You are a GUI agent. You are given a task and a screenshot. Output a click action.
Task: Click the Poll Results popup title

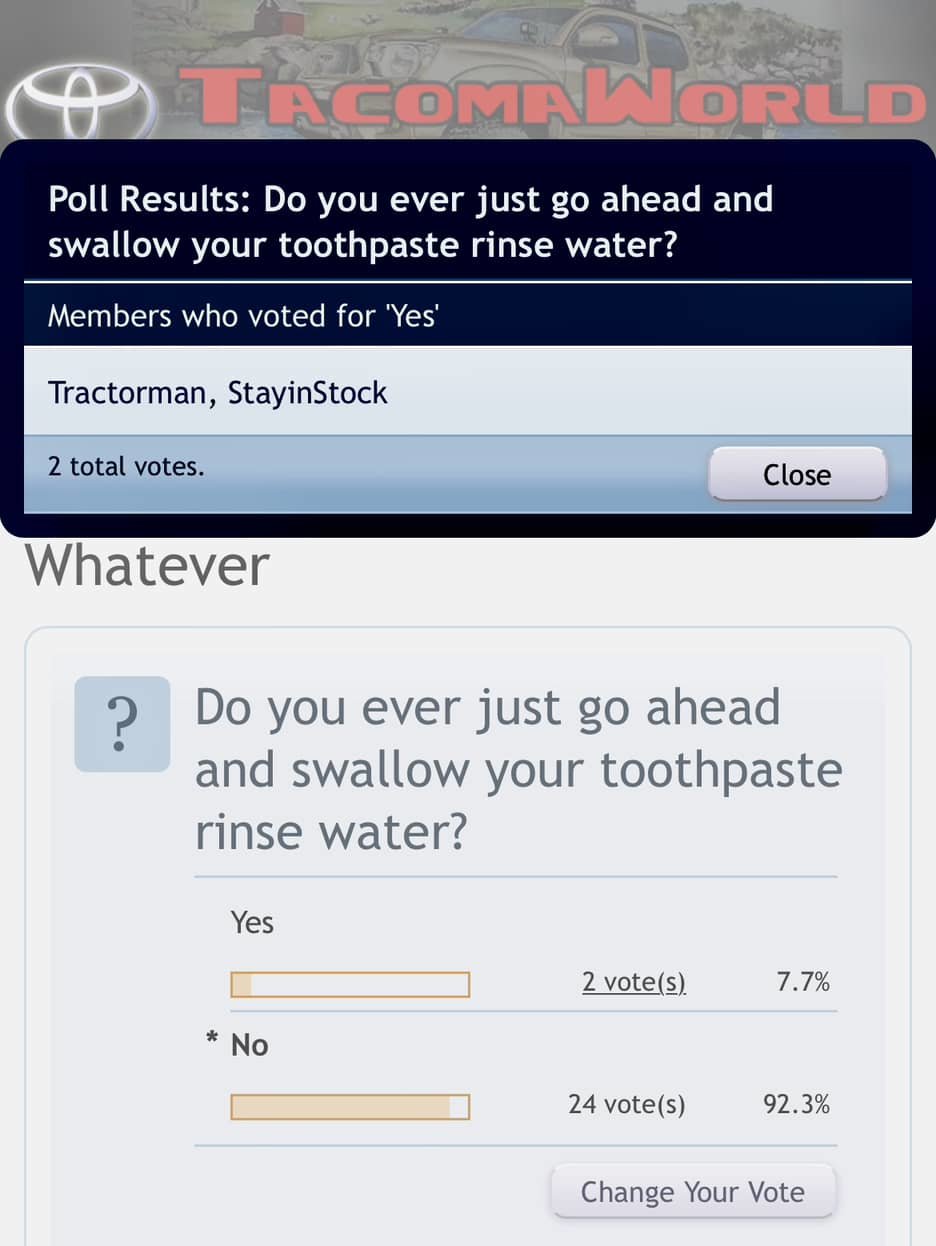tap(410, 221)
